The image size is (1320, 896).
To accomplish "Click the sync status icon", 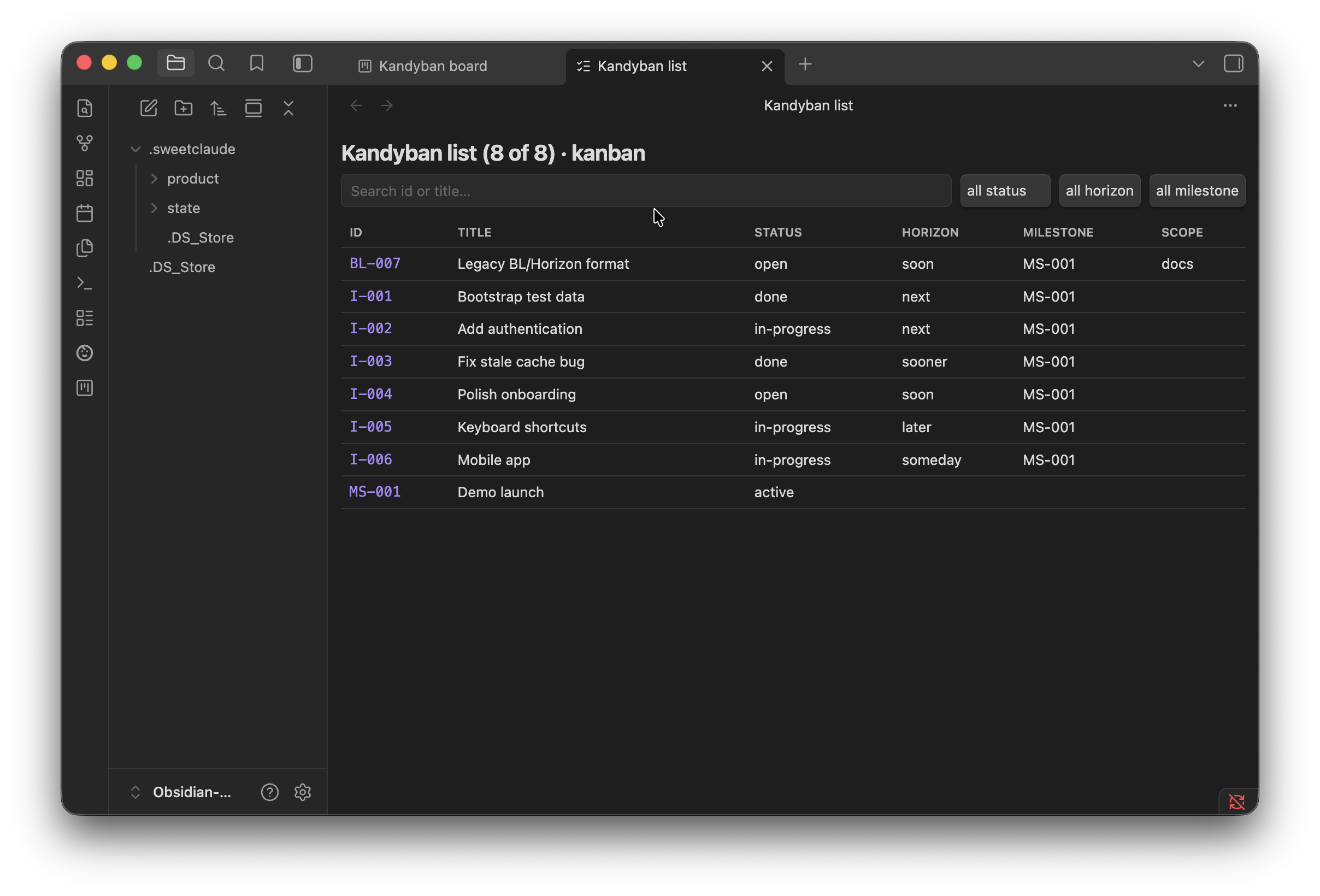I will [1236, 801].
